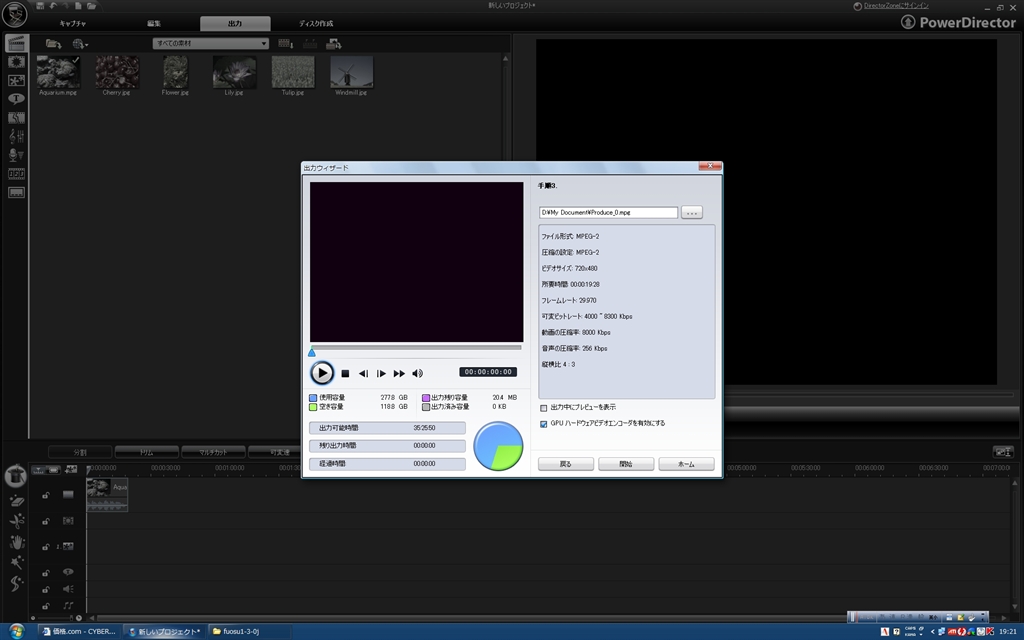Switch to the 編集 tab
This screenshot has height=640, width=1024.
[153, 23]
